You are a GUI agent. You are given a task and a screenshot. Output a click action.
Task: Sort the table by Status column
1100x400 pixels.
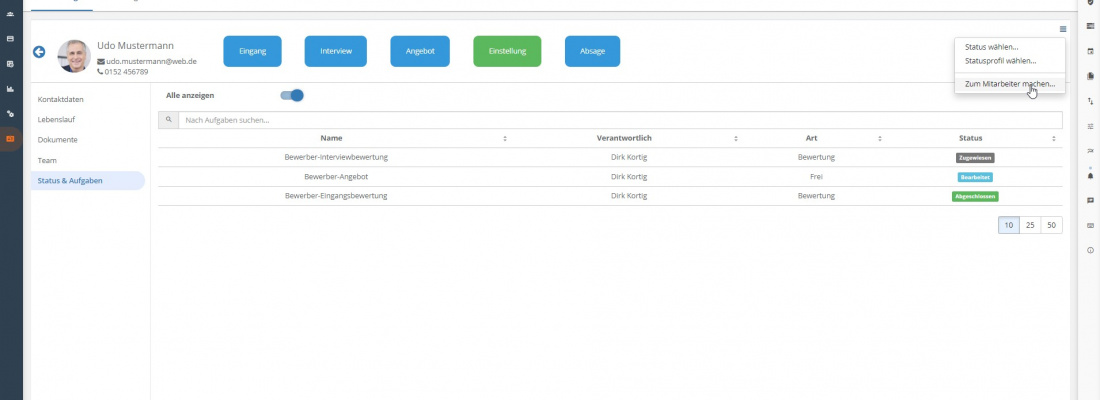point(1053,138)
